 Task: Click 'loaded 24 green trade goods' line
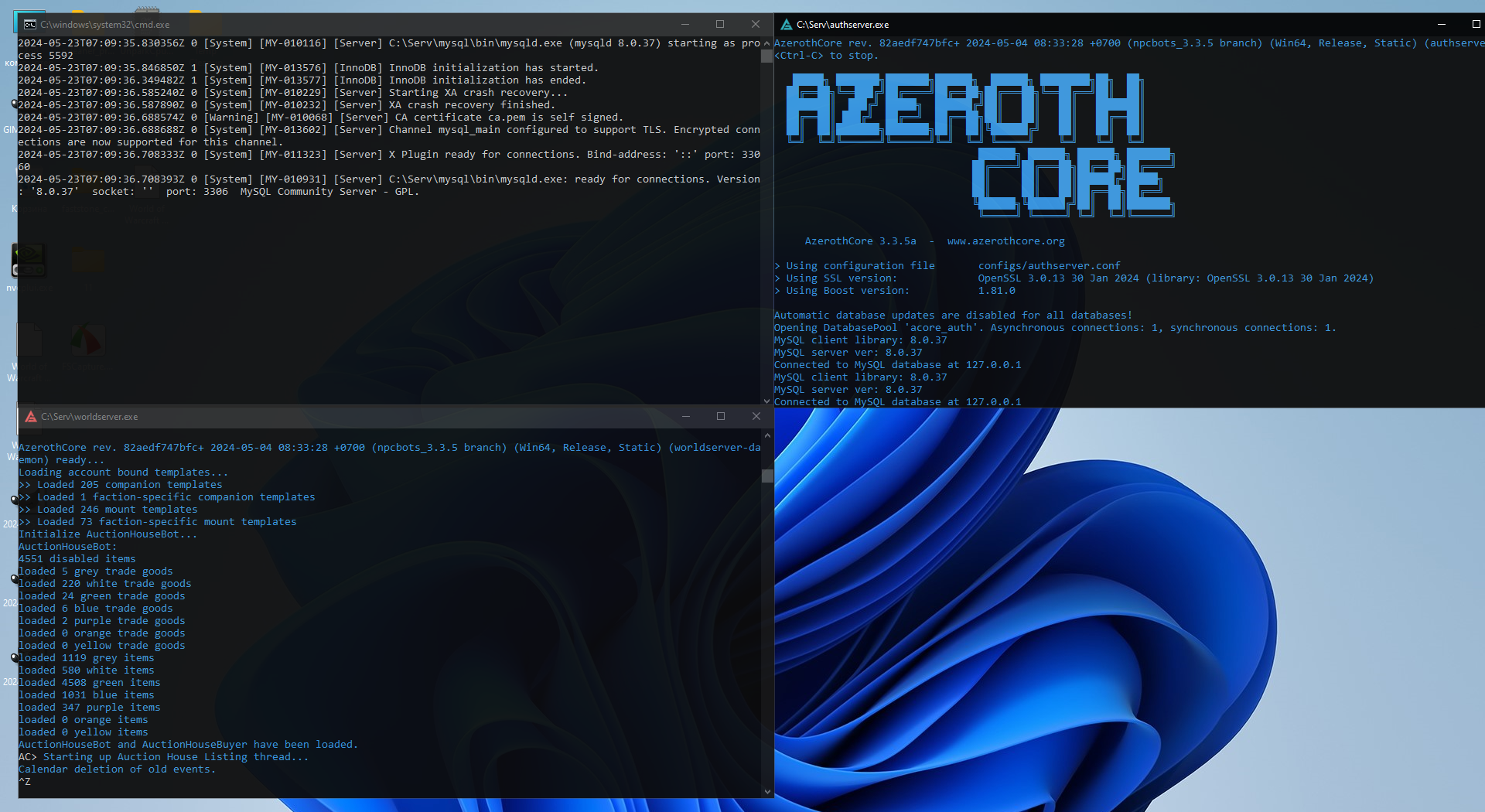[x=101, y=596]
